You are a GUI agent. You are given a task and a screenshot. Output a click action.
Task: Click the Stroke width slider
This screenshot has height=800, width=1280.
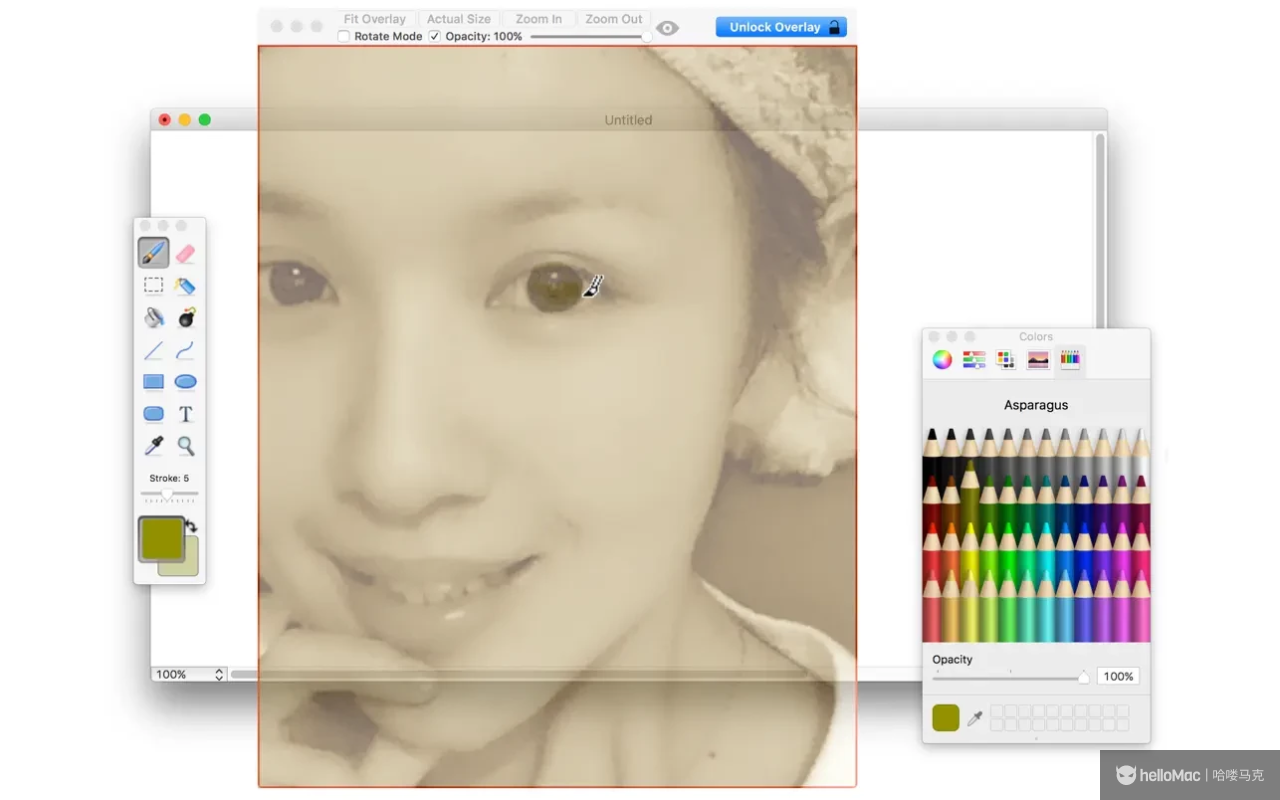169,494
